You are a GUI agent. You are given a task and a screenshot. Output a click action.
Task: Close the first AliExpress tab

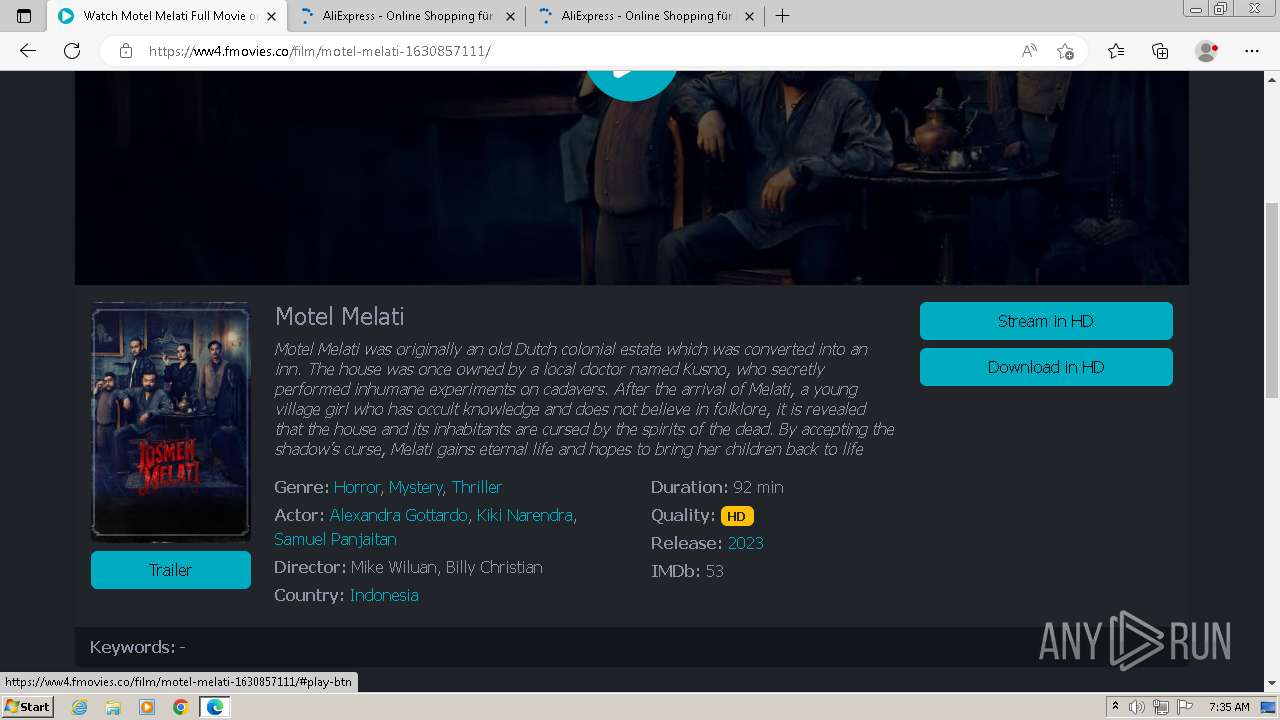point(511,16)
